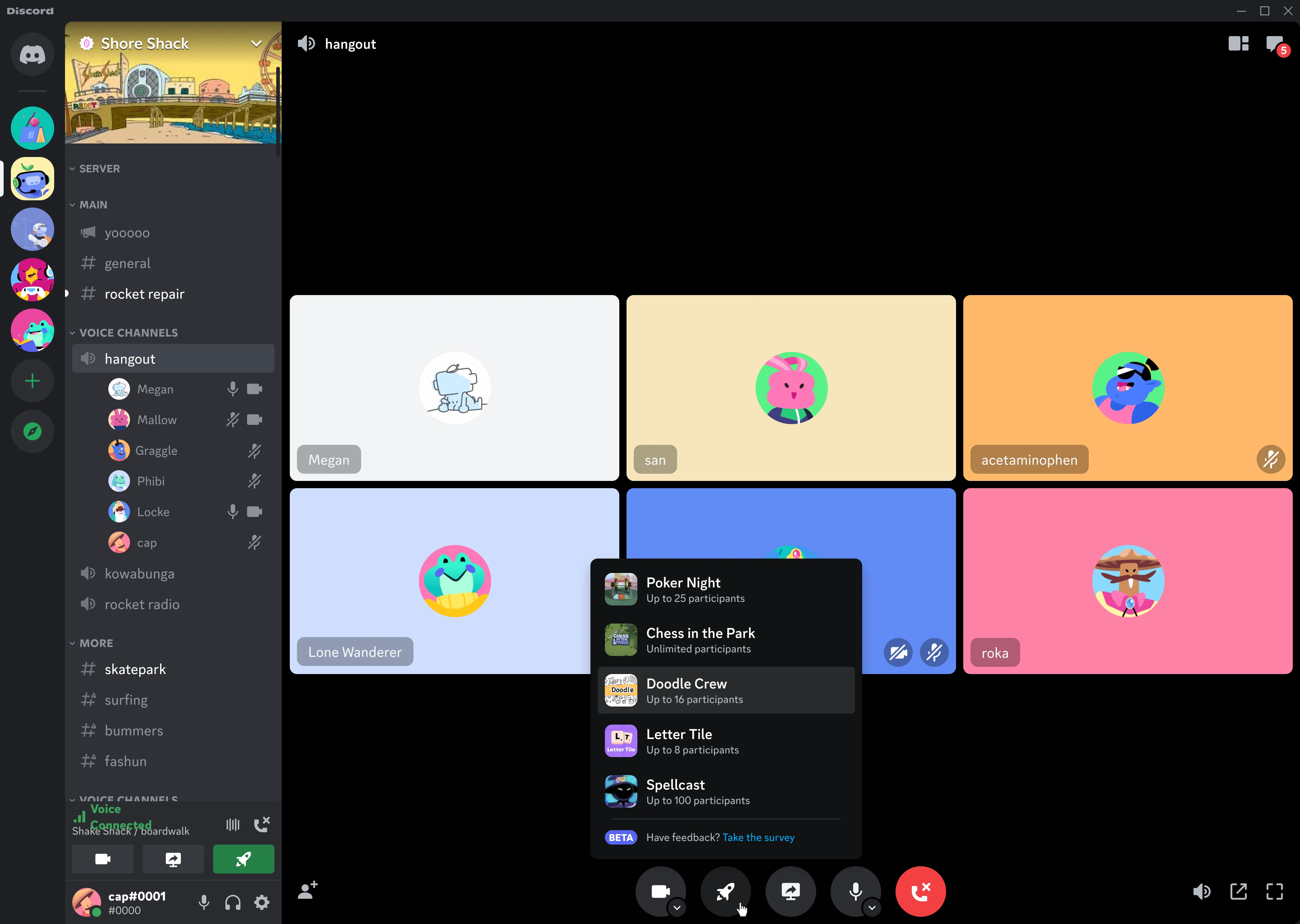The width and height of the screenshot is (1300, 924).
Task: End the call with the red disconnect button
Action: pos(920,891)
